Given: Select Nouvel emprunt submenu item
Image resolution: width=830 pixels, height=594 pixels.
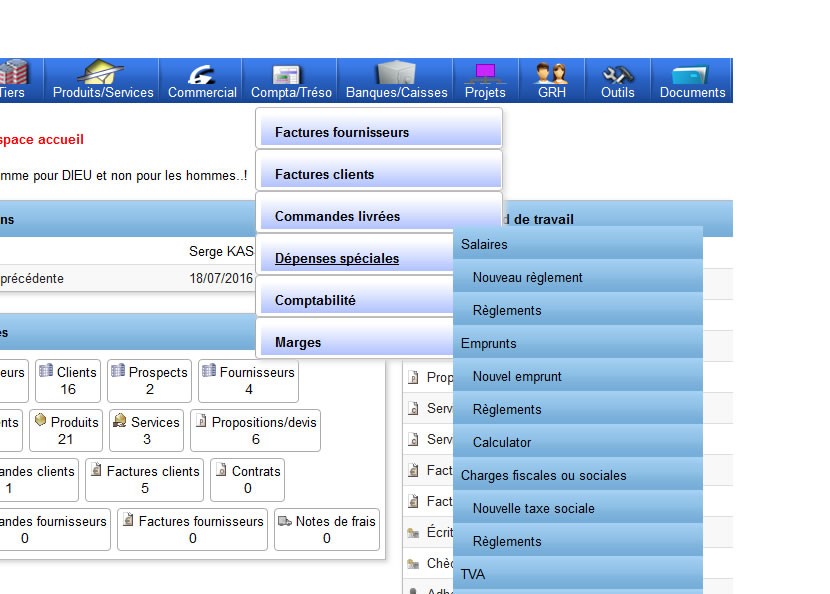Looking at the screenshot, I should click(x=578, y=376).
